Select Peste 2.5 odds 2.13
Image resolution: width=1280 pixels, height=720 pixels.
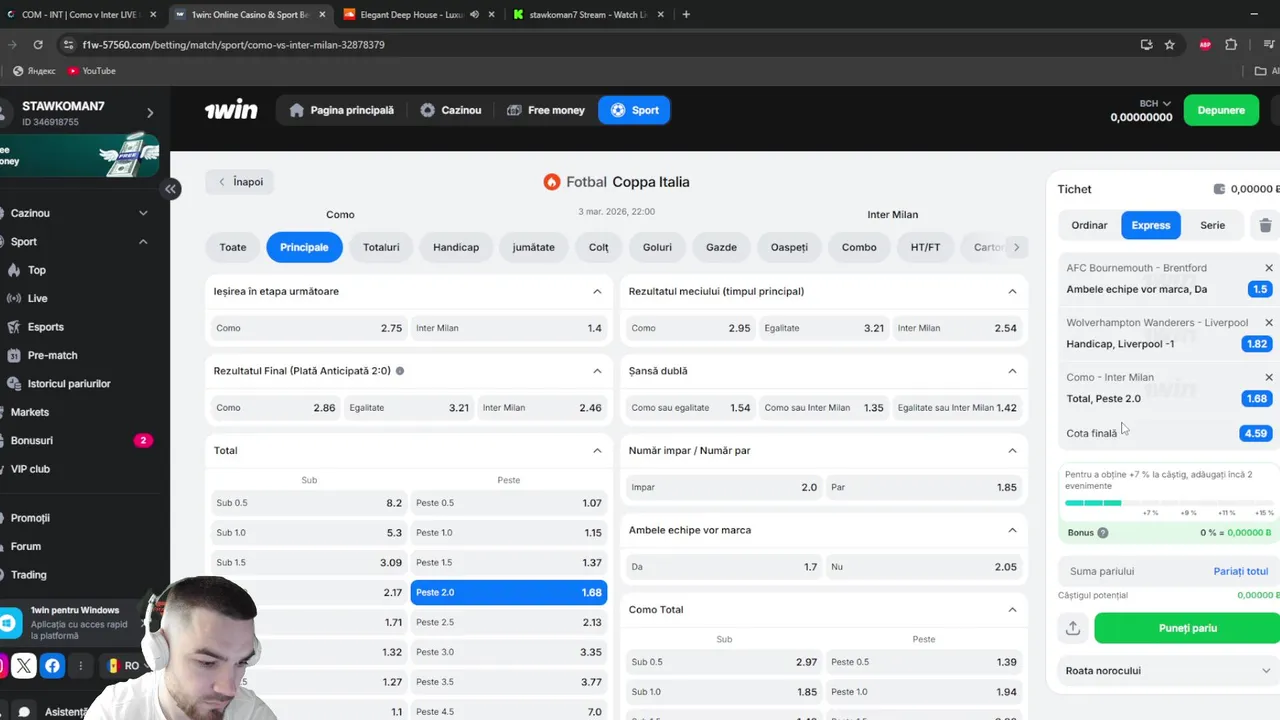pos(509,622)
